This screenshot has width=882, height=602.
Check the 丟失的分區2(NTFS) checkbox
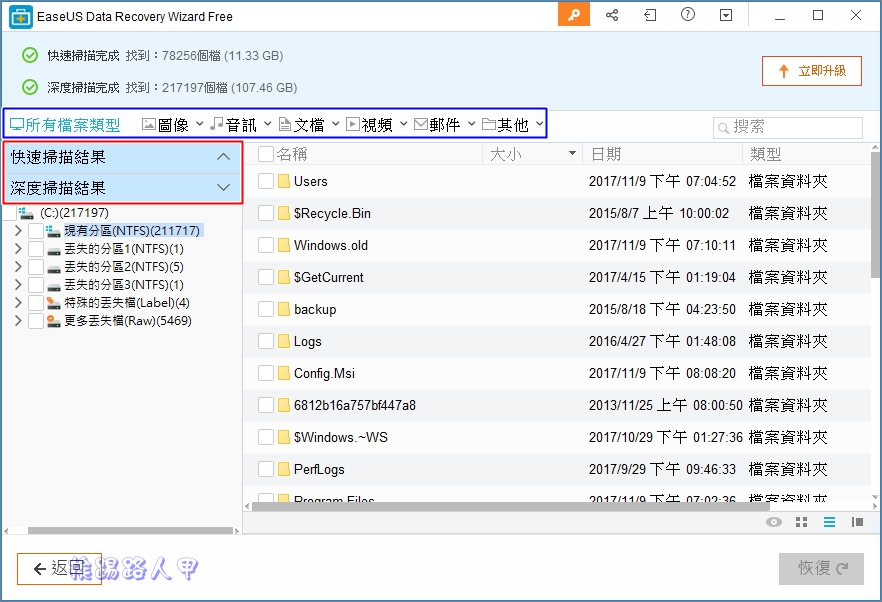(36, 267)
